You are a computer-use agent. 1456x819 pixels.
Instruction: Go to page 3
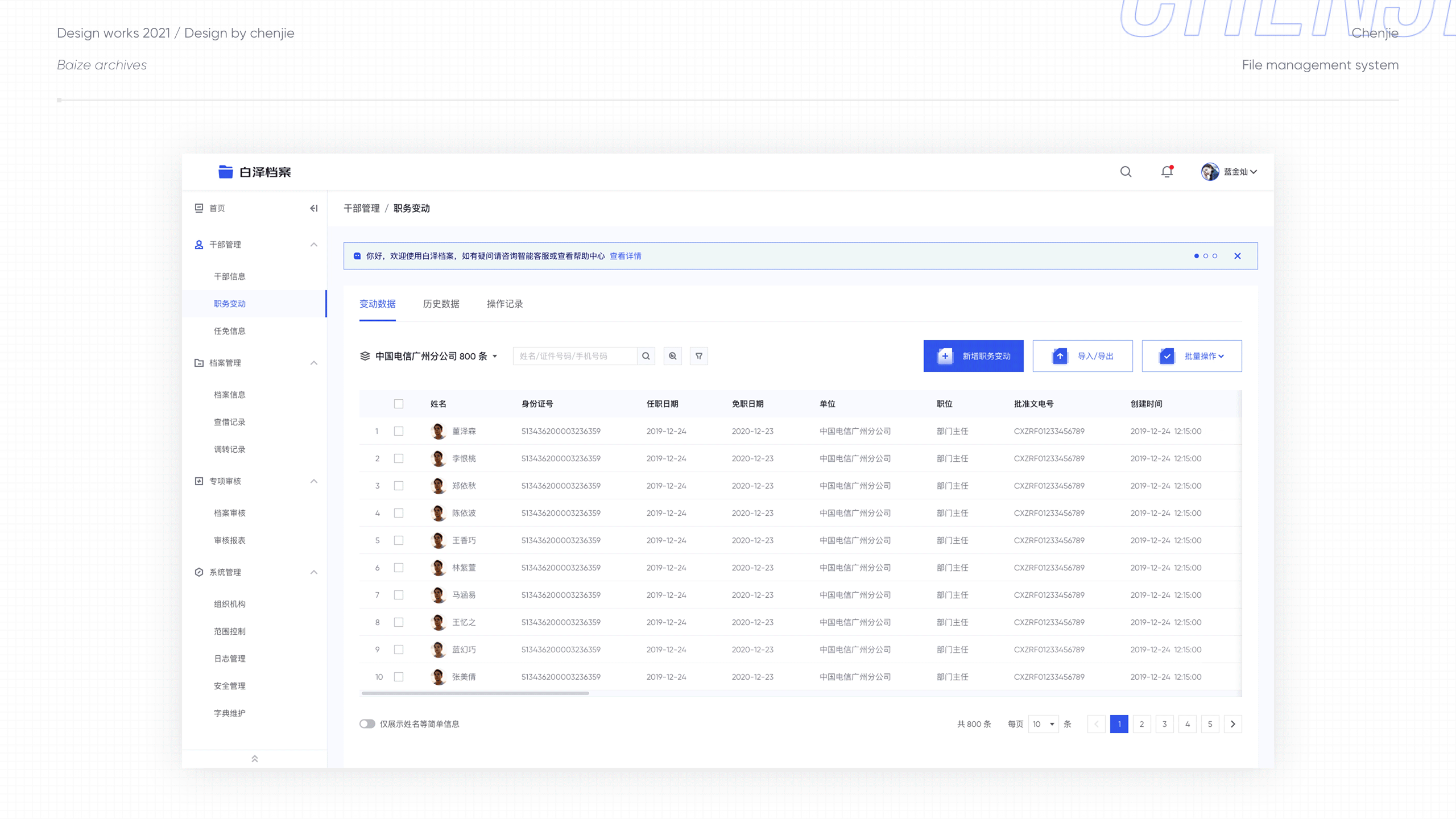point(1165,724)
